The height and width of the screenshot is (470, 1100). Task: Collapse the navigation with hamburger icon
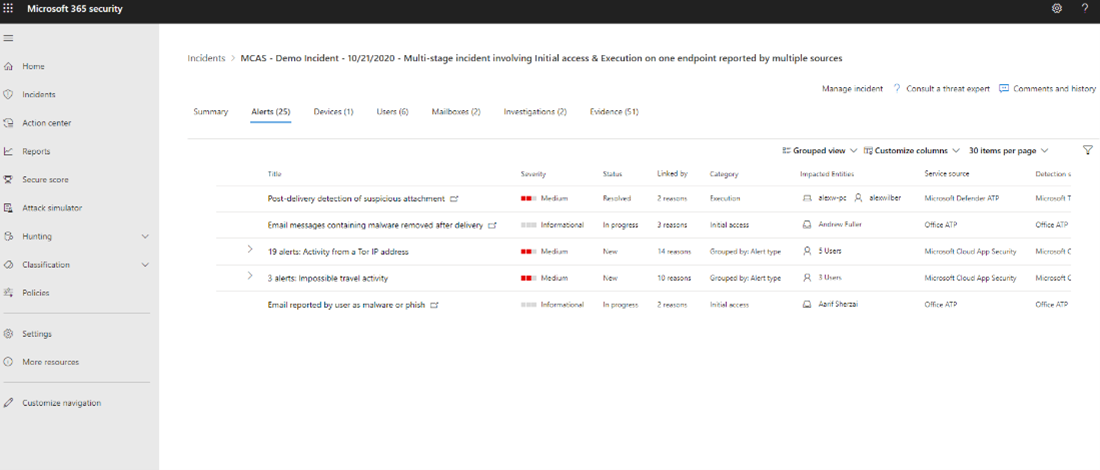click(8, 38)
